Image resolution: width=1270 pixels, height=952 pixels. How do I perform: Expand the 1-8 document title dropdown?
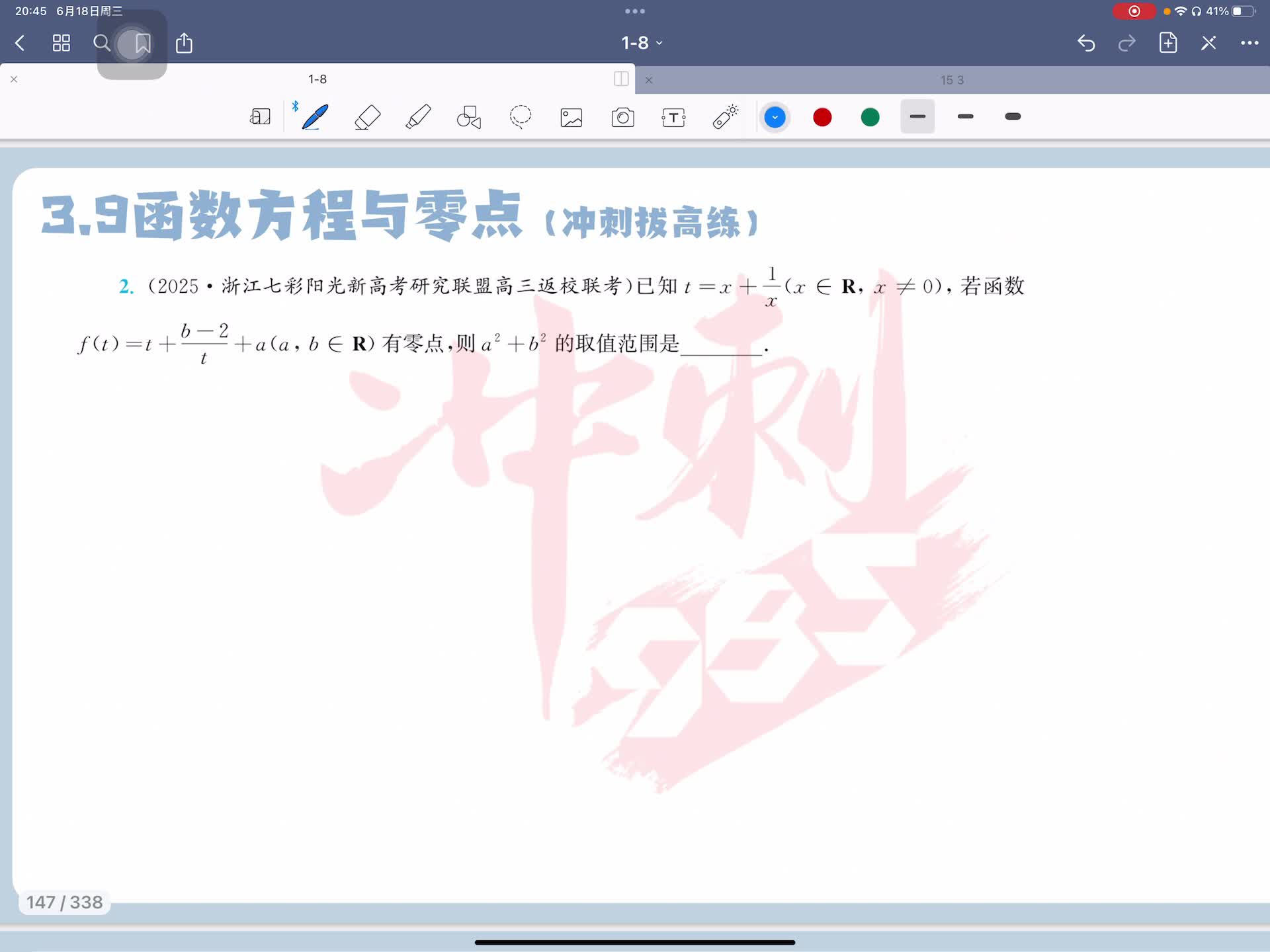[x=641, y=43]
